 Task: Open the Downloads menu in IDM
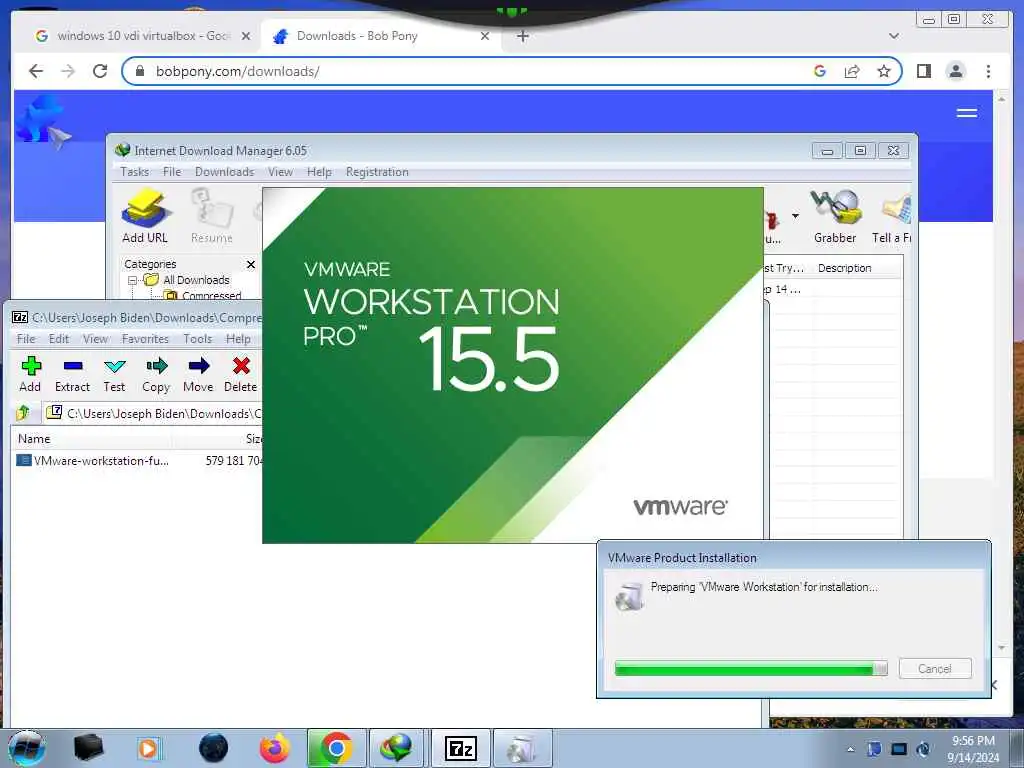(x=224, y=172)
